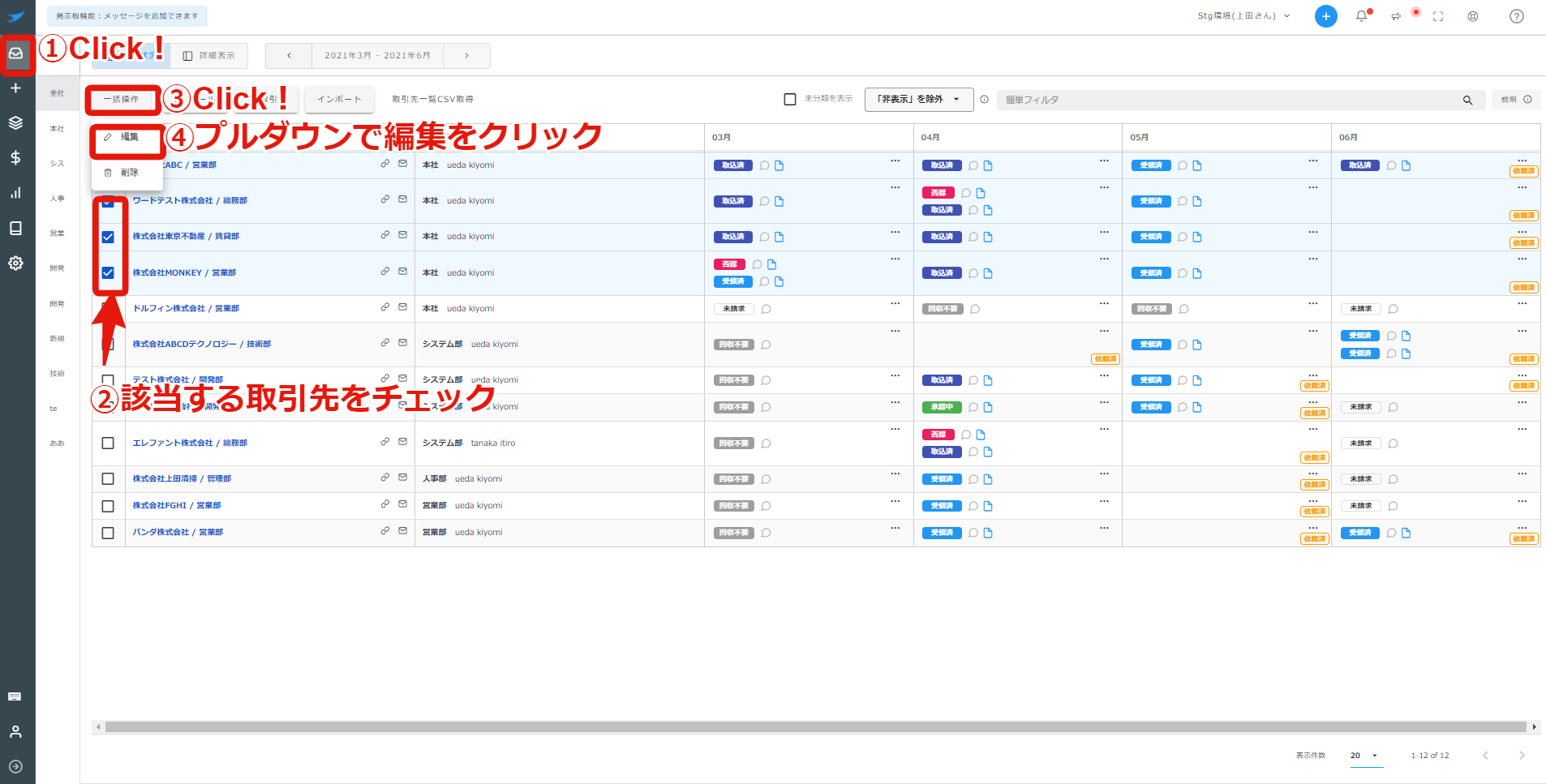The image size is (1546, 784).
Task: Select 削除 from the bulk menu
Action: coord(128,173)
